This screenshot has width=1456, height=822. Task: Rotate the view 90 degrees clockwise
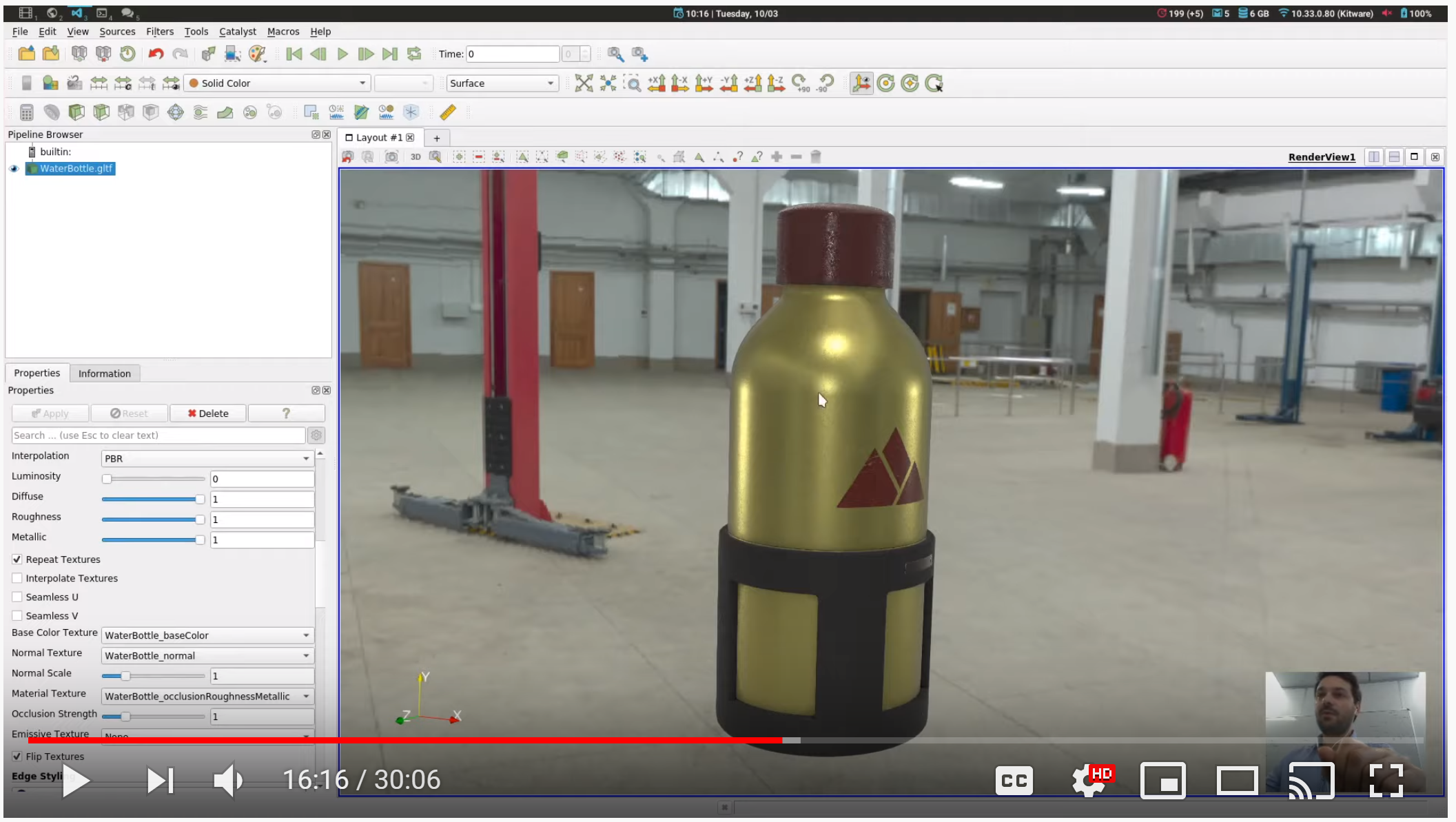point(800,83)
